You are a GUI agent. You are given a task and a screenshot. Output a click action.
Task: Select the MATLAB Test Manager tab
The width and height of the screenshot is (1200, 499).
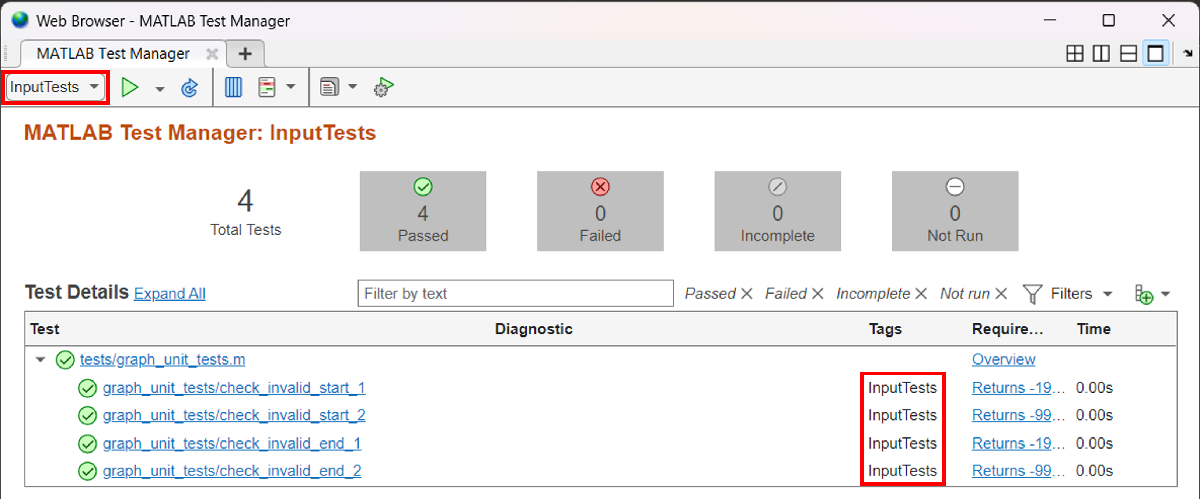click(112, 54)
